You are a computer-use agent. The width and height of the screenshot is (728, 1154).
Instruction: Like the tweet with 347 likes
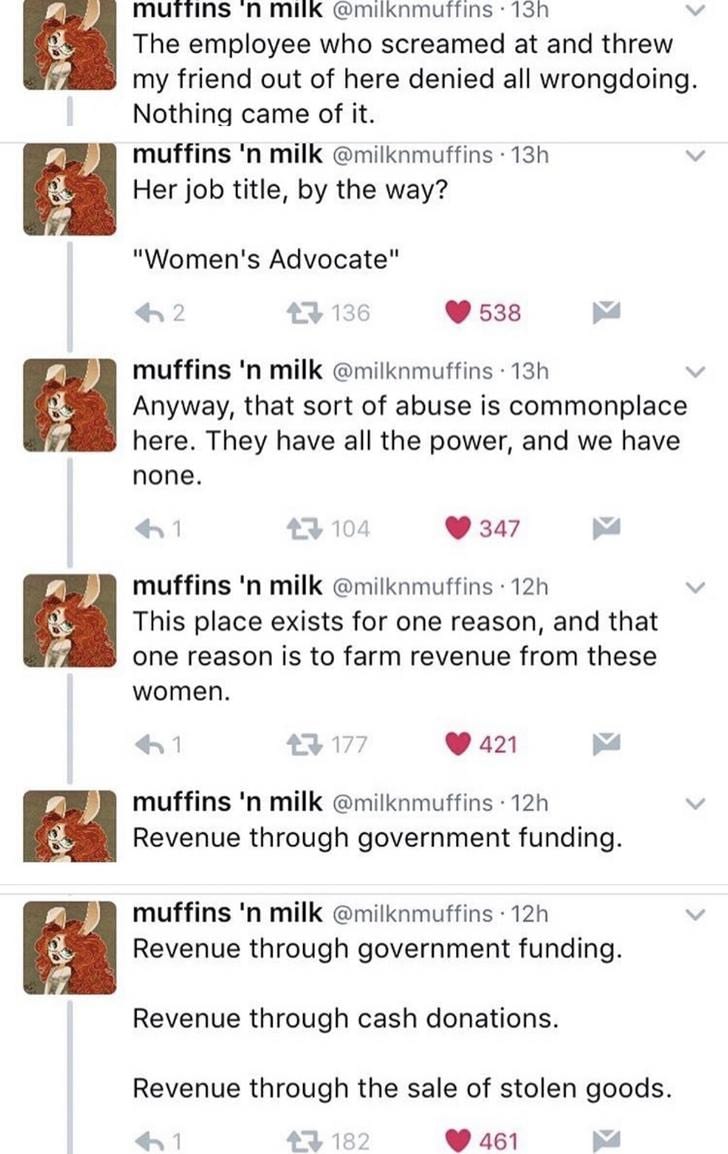(x=461, y=528)
